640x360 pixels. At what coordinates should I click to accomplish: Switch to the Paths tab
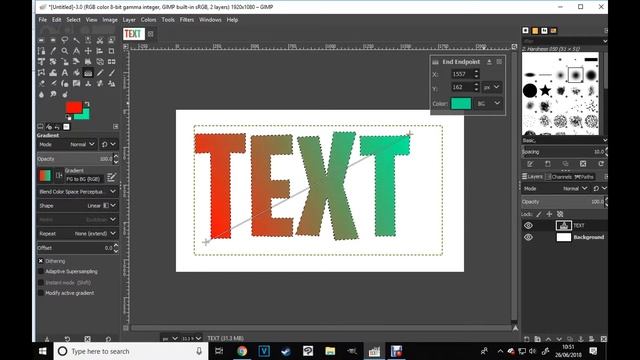[584, 177]
